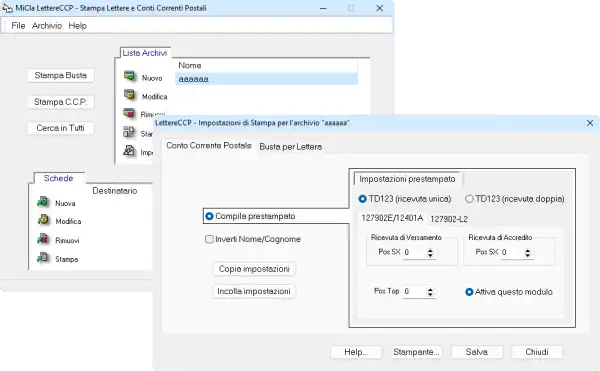
Task: Click the Cerca in Tutti button
Action: pyautogui.click(x=60, y=128)
